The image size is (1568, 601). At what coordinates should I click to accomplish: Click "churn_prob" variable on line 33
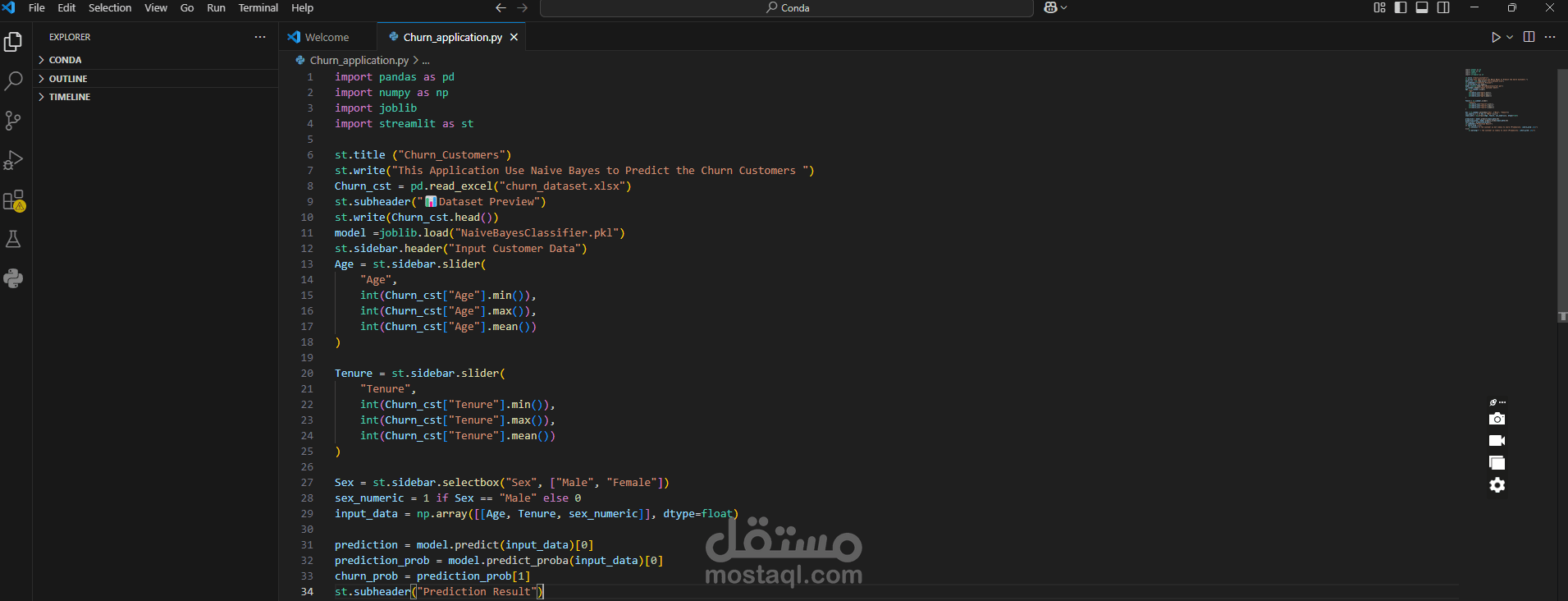pyautogui.click(x=366, y=576)
